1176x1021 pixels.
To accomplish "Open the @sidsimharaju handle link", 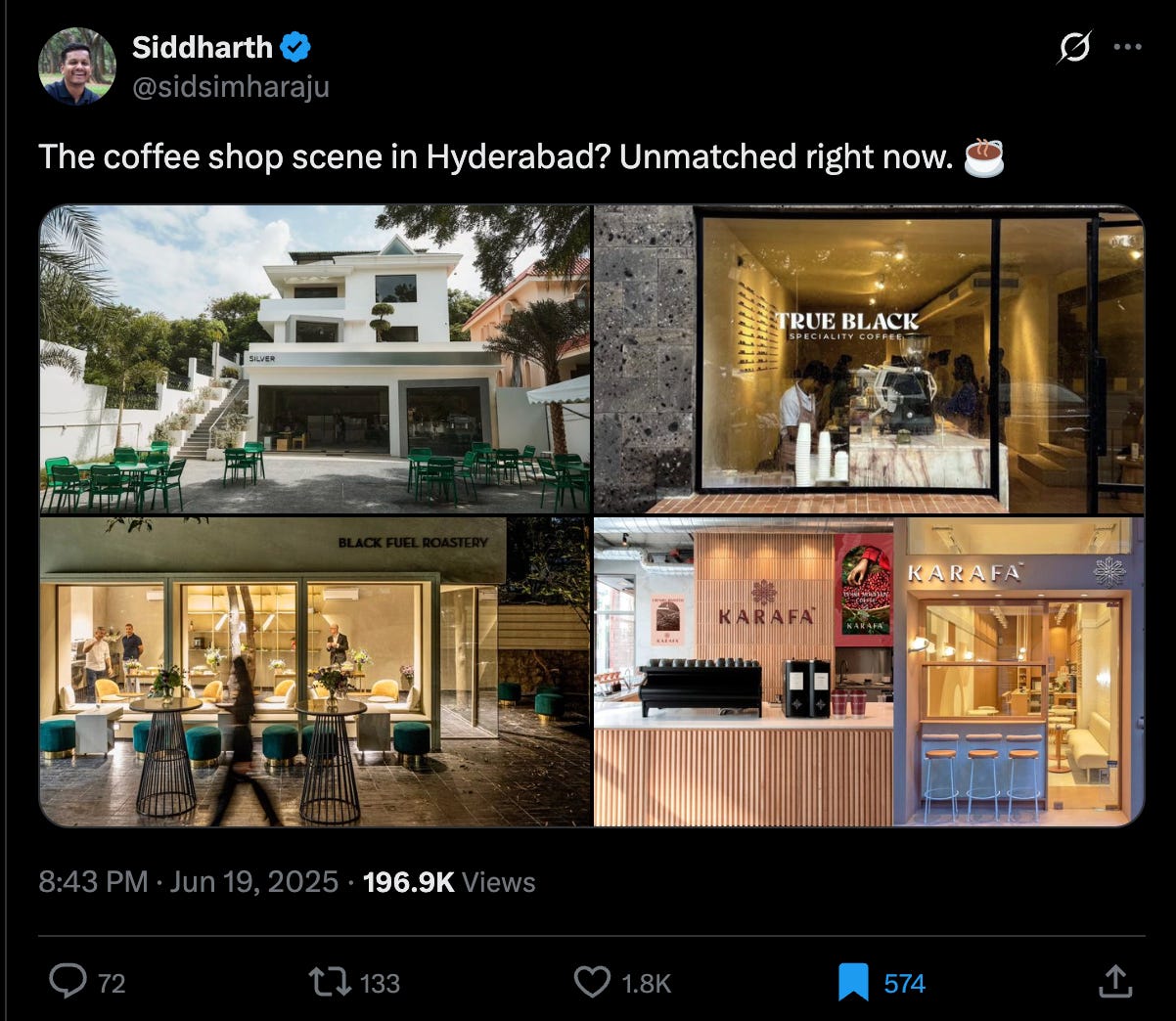I will [231, 87].
